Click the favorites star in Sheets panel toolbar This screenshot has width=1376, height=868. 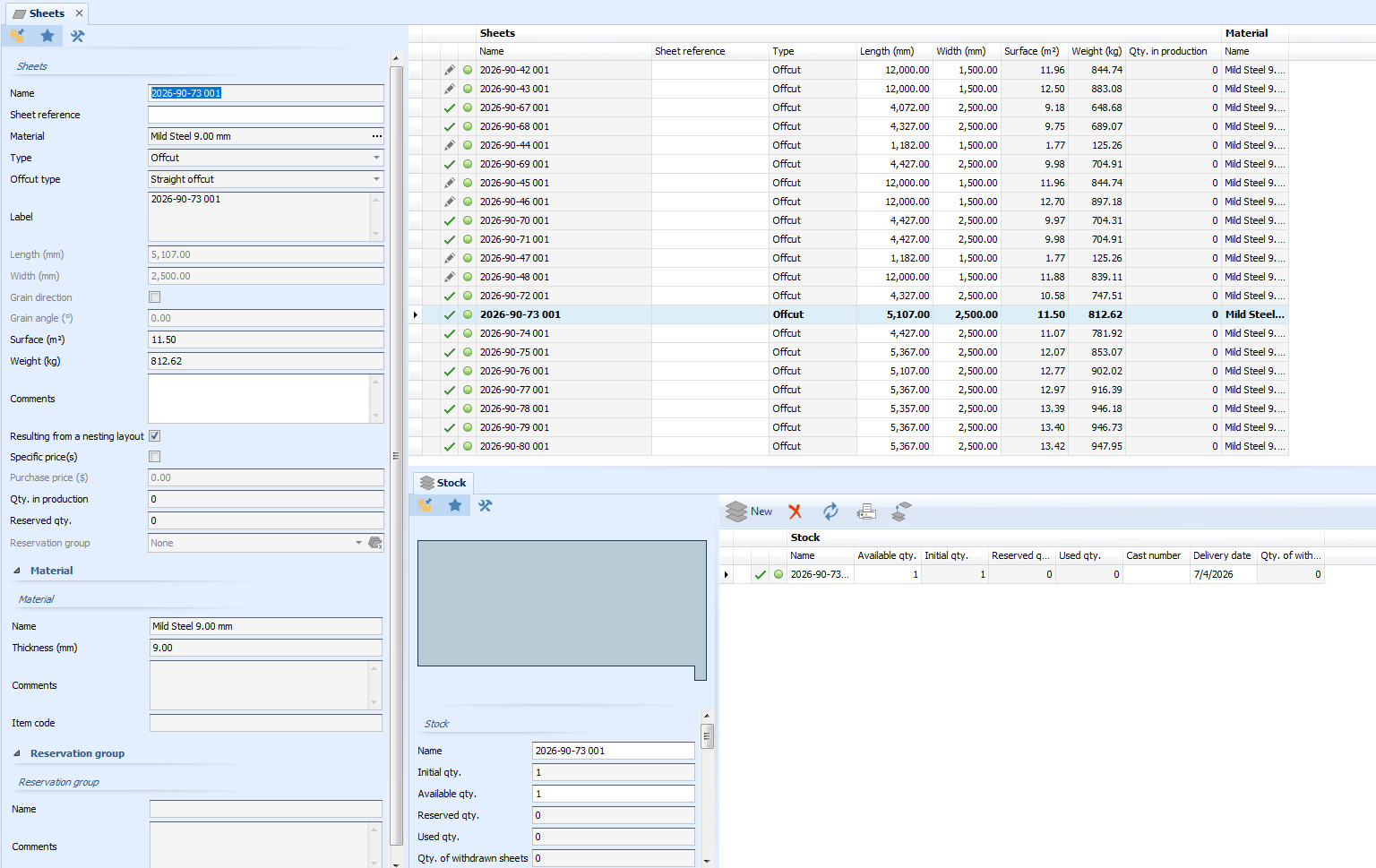[x=47, y=36]
